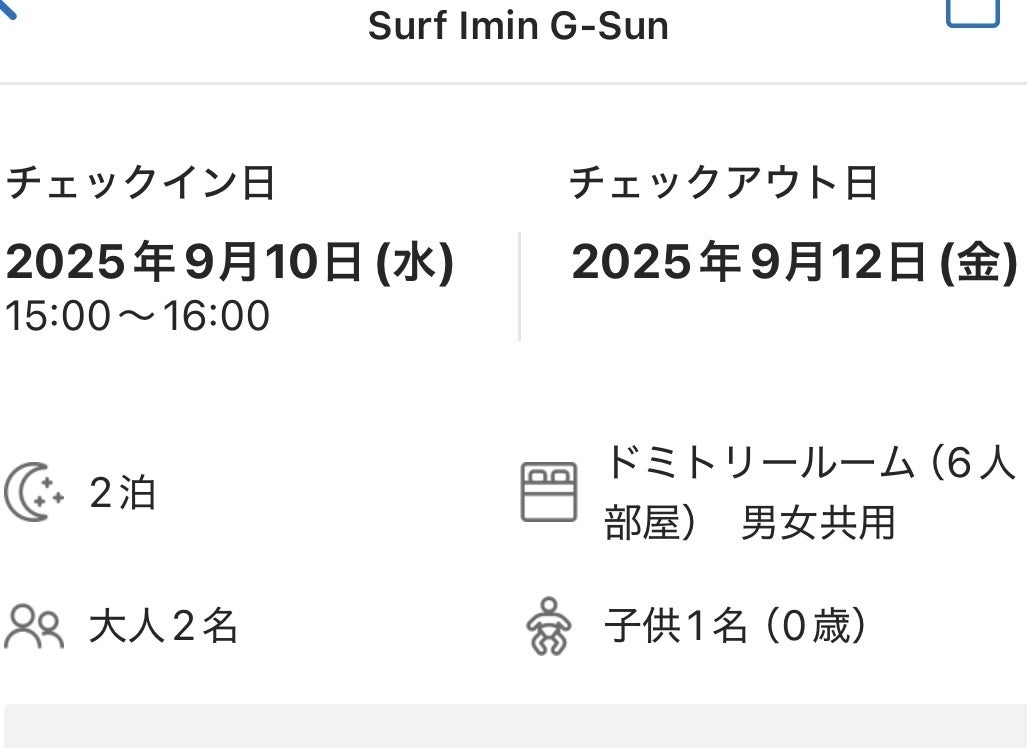The image size is (1027, 748).
Task: Tap the 2泊 nights text
Action: click(x=122, y=494)
